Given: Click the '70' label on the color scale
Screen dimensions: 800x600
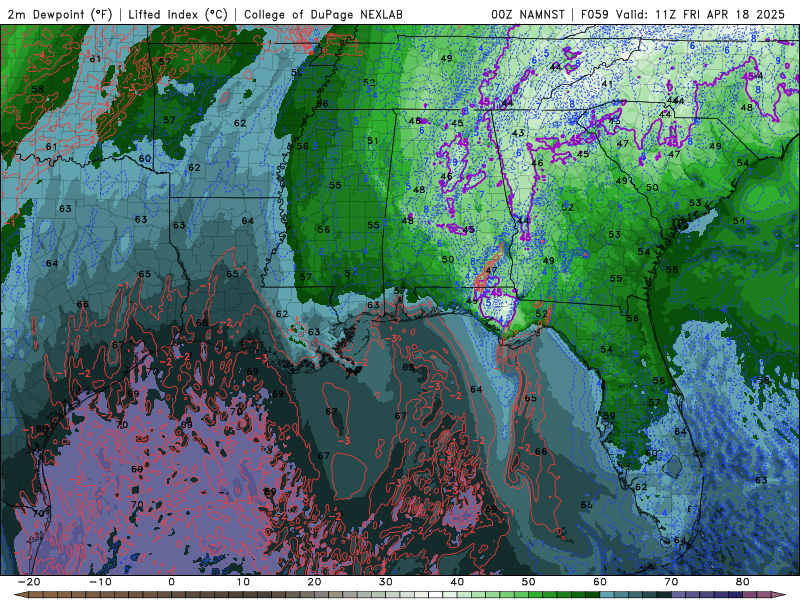Looking at the screenshot, I should (671, 582).
